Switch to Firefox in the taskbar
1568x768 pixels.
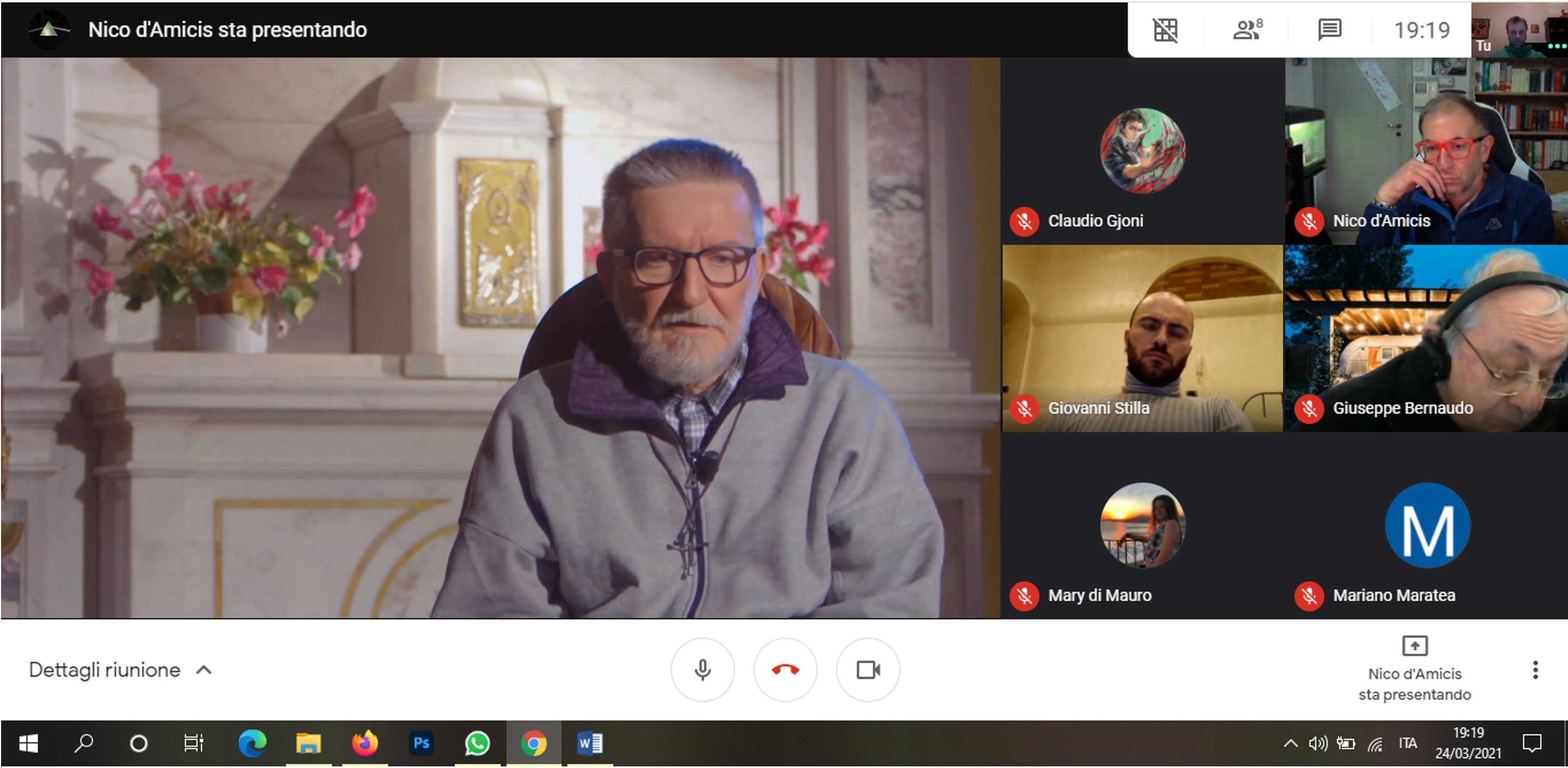point(364,743)
